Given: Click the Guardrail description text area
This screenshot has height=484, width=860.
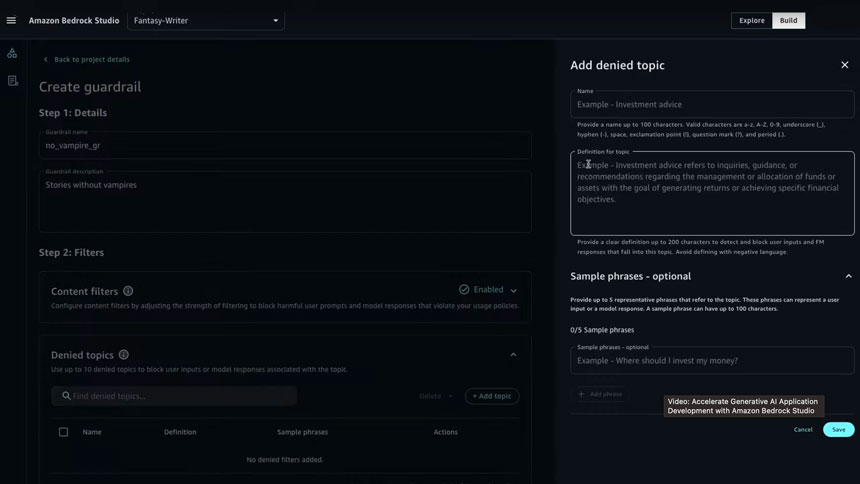Looking at the screenshot, I should click(x=285, y=202).
